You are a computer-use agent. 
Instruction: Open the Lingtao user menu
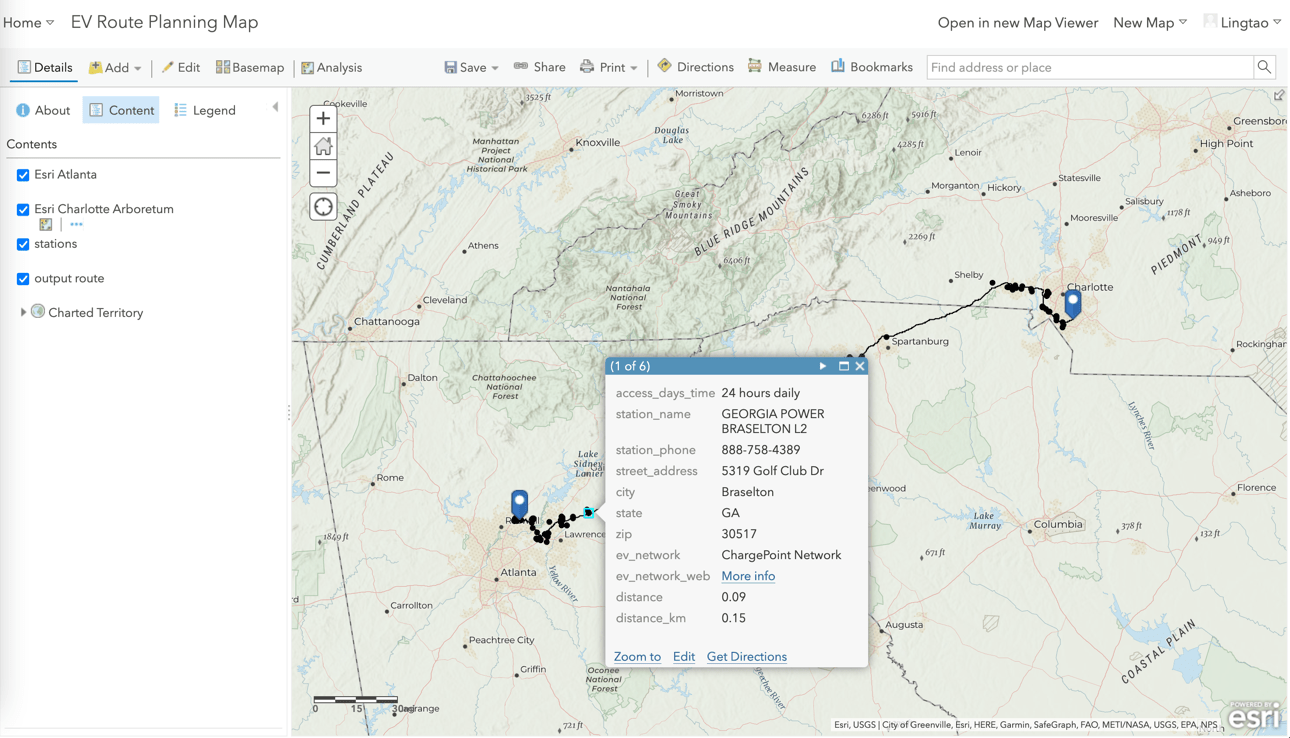[1242, 22]
